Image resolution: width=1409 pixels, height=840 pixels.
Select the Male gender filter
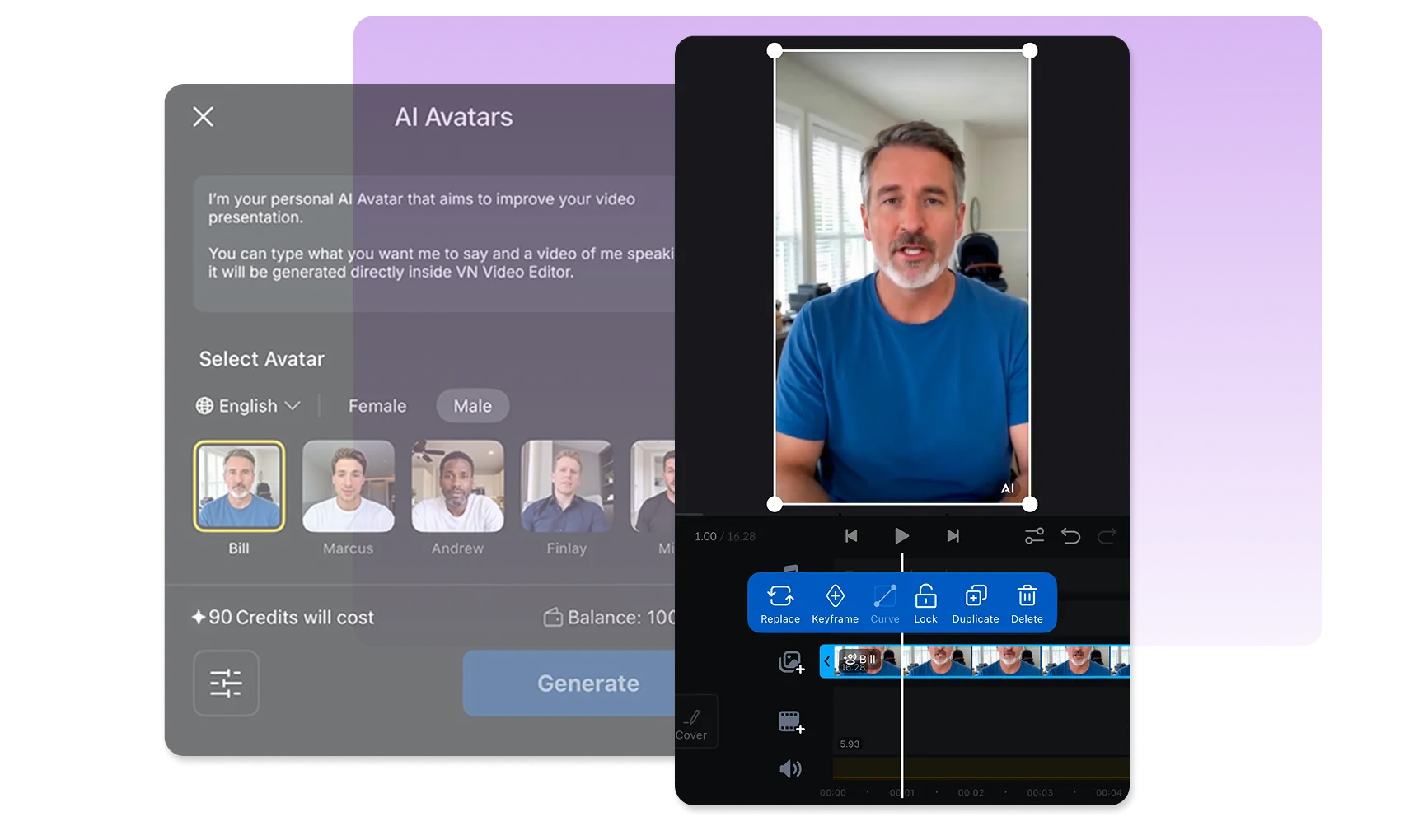pyautogui.click(x=472, y=406)
